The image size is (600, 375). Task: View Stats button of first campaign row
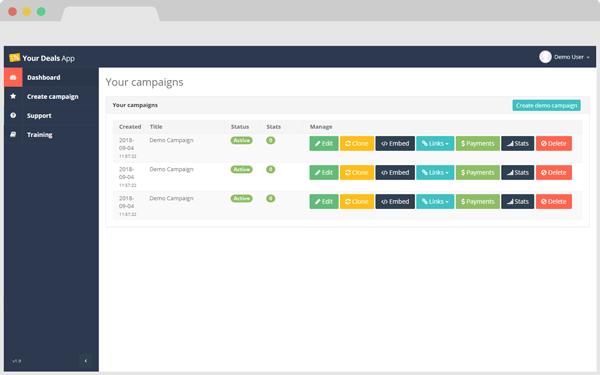click(x=518, y=143)
